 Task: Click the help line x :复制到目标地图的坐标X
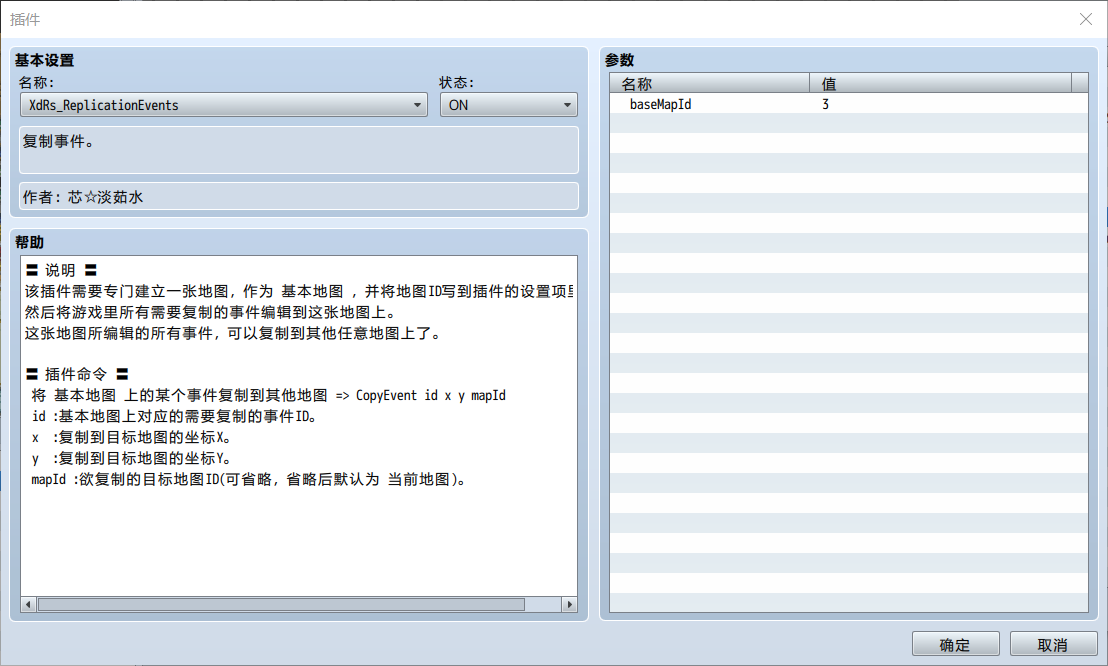pos(131,438)
